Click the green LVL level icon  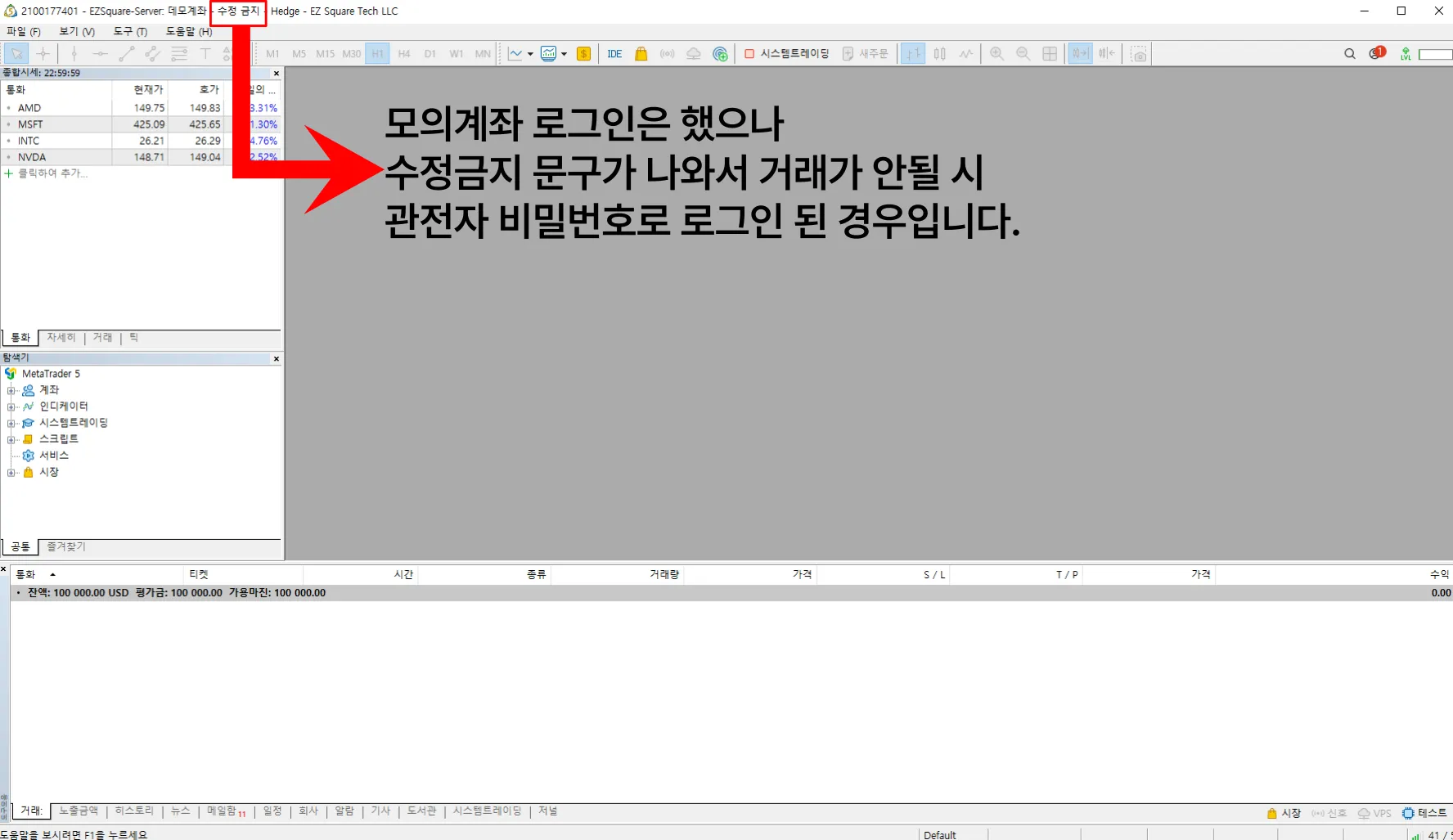click(1406, 54)
